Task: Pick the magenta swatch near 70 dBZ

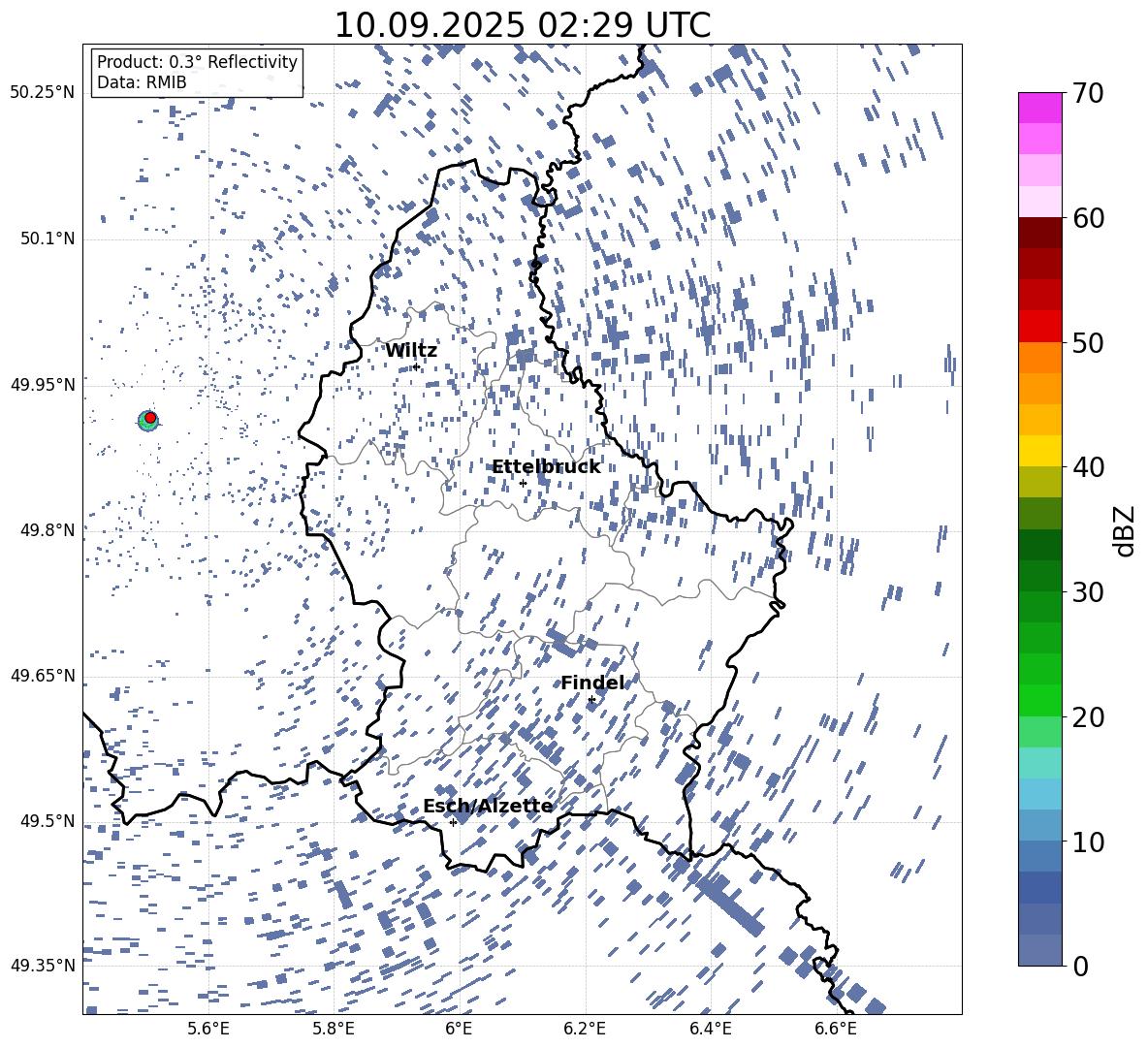Action: click(x=1039, y=109)
